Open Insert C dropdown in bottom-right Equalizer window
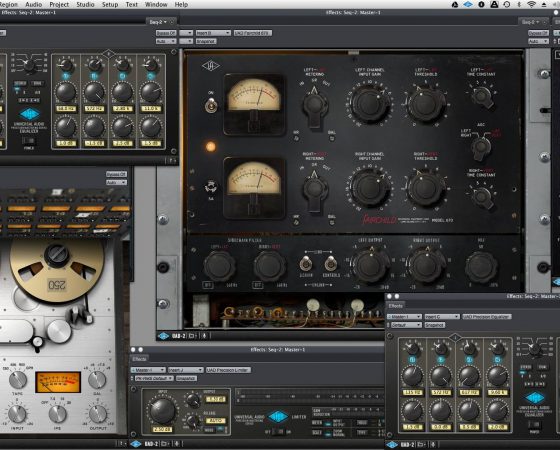The width and height of the screenshot is (560, 450). (442, 317)
